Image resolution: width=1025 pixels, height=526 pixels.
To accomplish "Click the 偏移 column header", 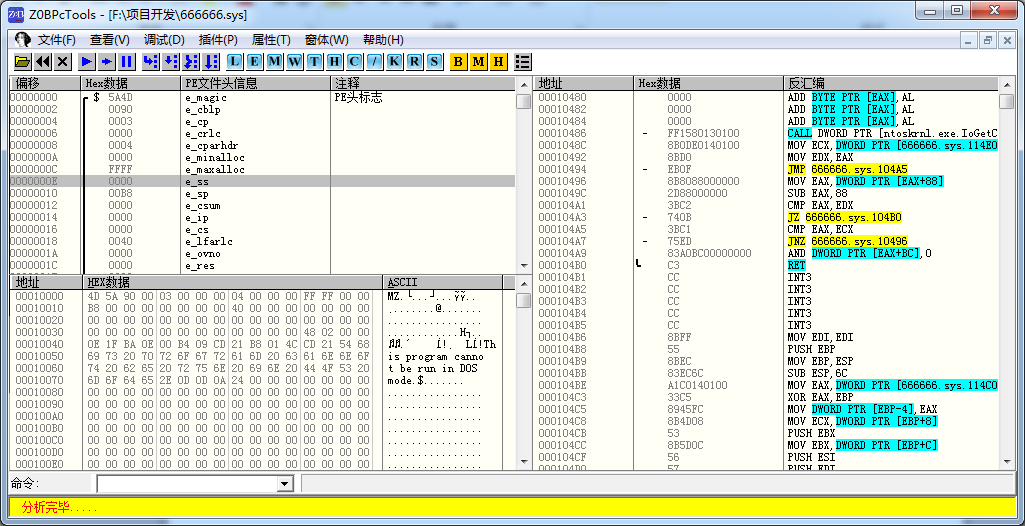I will click(45, 84).
